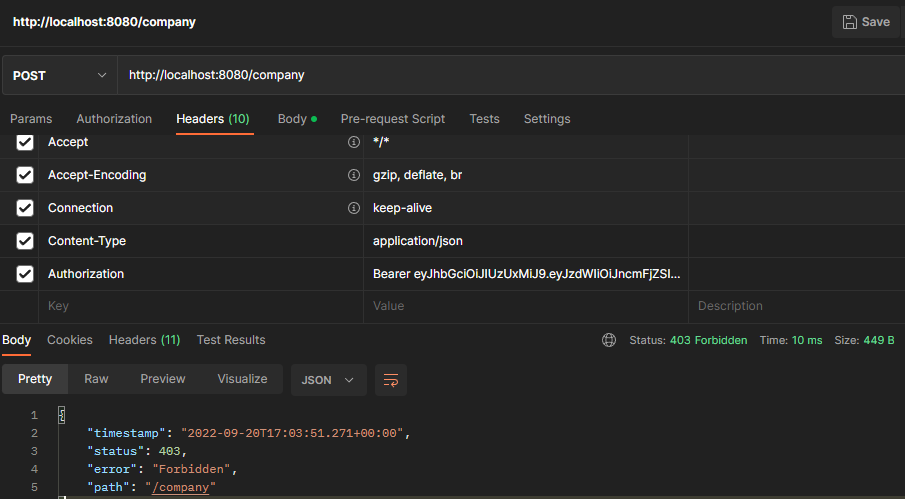The image size is (905, 499).
Task: Select the Visualize response view
Action: tap(242, 379)
